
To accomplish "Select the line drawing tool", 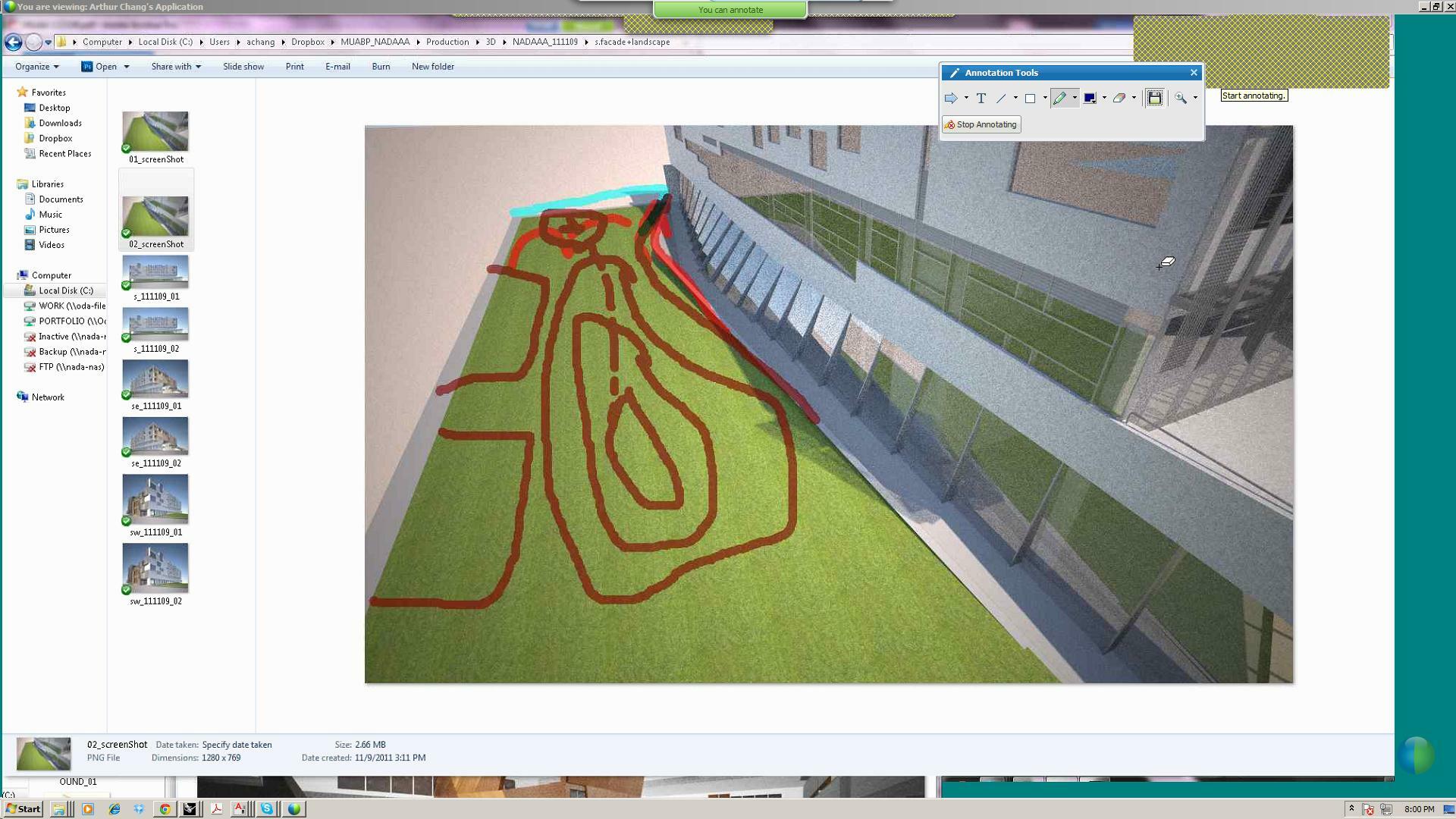I will tap(1001, 98).
